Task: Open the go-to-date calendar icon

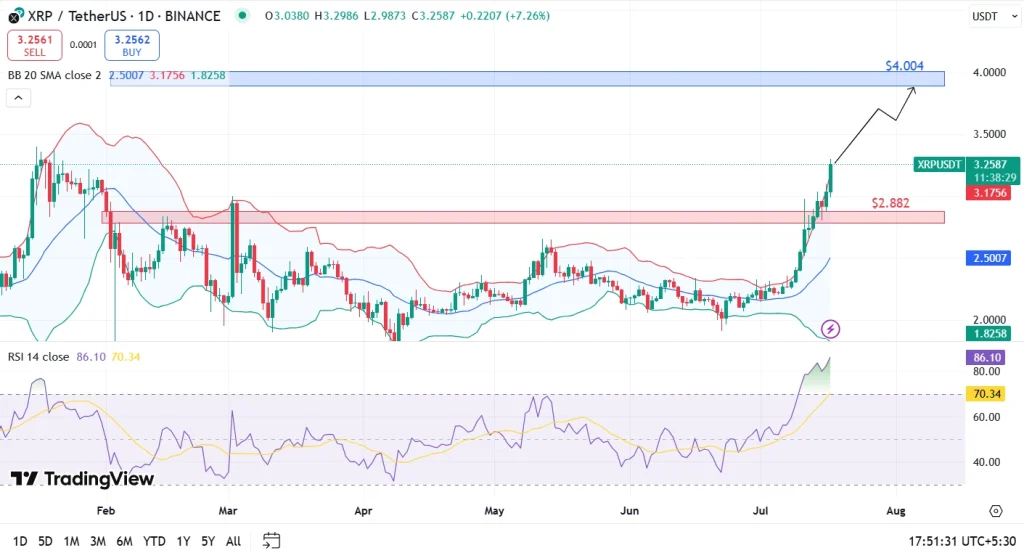Action: (271, 541)
